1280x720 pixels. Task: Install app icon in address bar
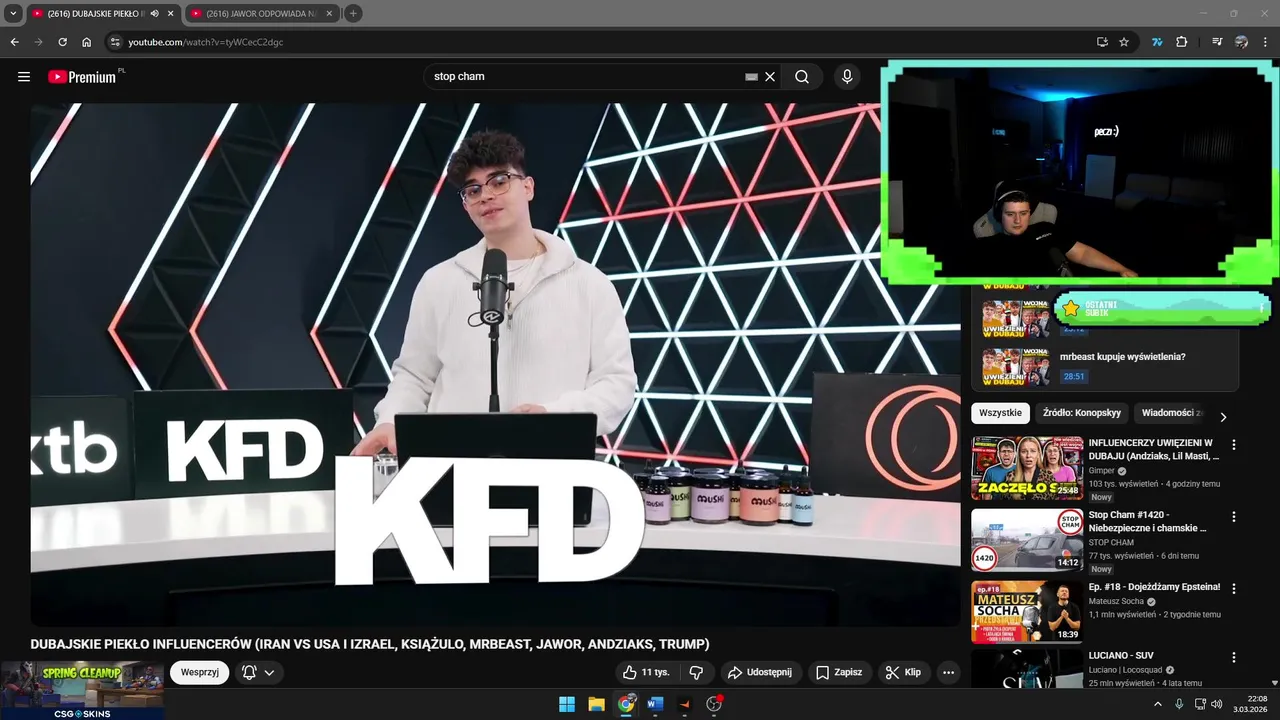(x=1102, y=42)
